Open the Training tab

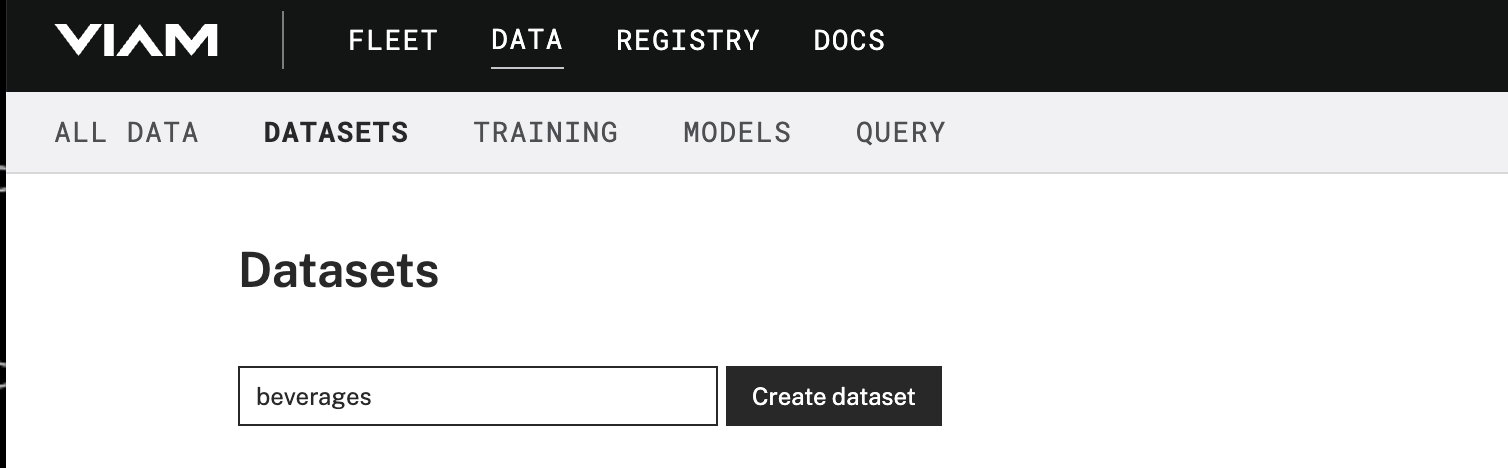(546, 133)
